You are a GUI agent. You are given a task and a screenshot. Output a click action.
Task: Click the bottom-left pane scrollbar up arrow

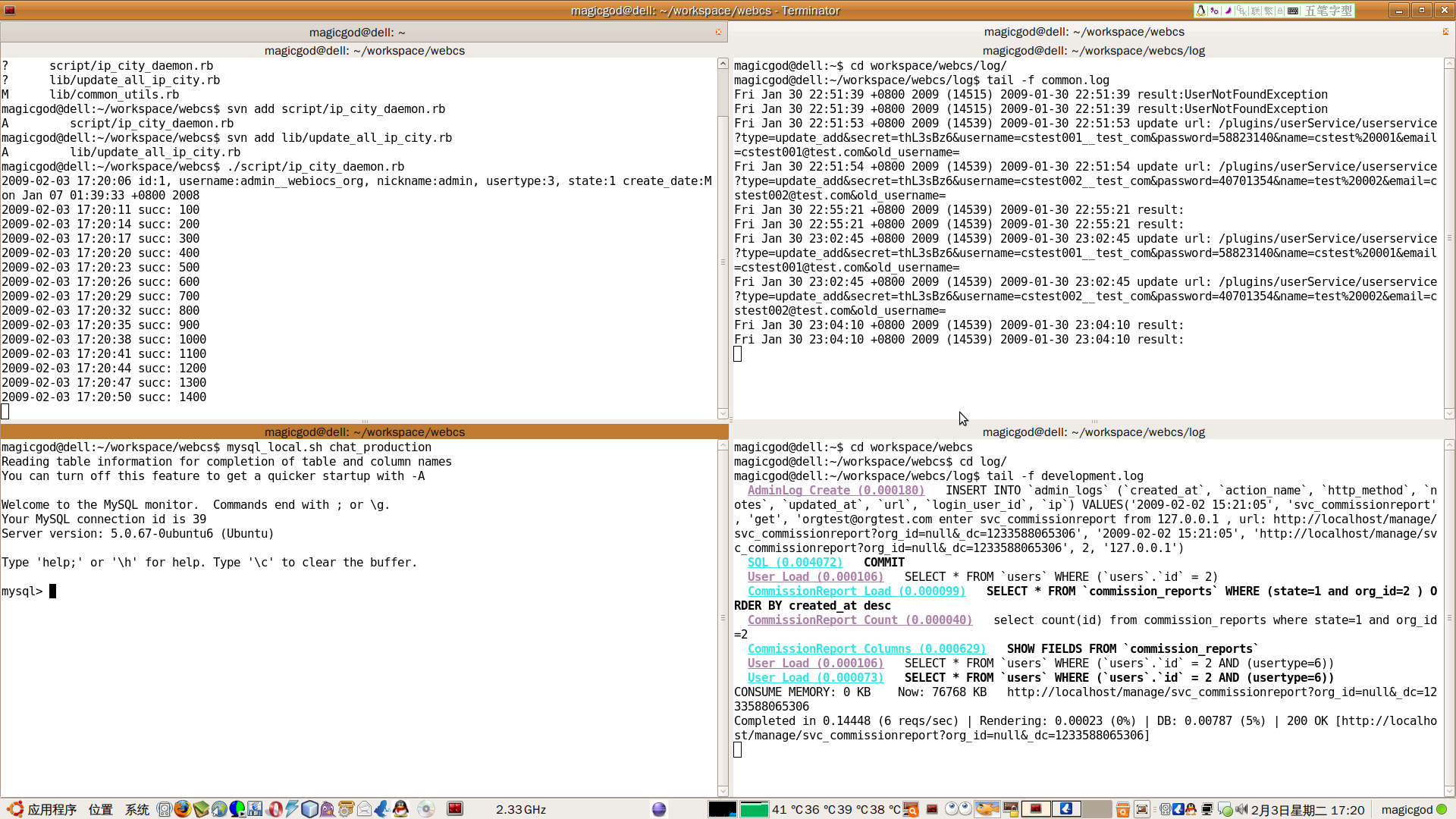click(723, 446)
